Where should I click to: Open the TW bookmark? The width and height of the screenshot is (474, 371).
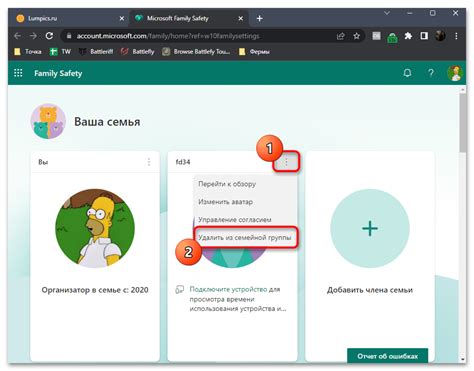tap(60, 52)
